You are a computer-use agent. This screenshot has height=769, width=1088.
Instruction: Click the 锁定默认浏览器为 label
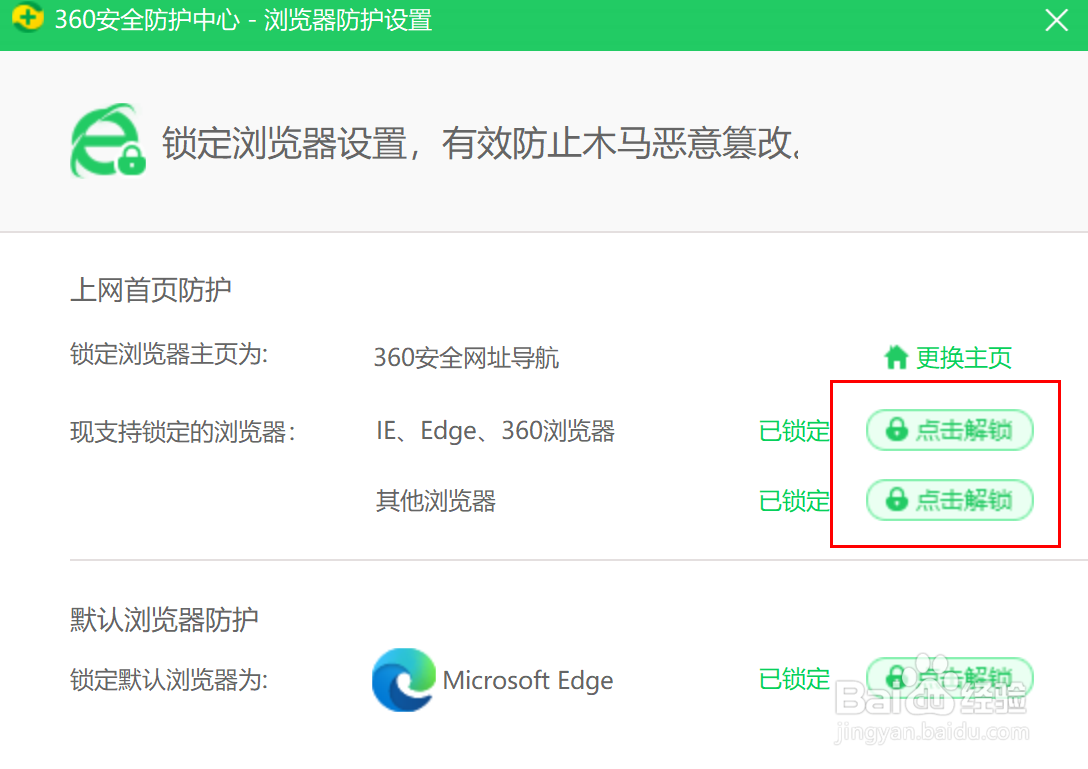pyautogui.click(x=169, y=679)
